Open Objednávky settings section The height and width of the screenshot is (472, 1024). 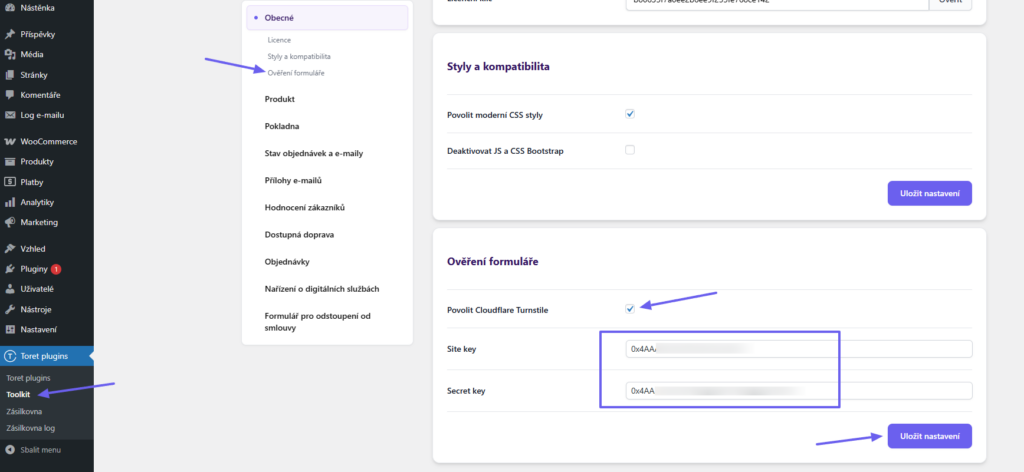pyautogui.click(x=287, y=262)
